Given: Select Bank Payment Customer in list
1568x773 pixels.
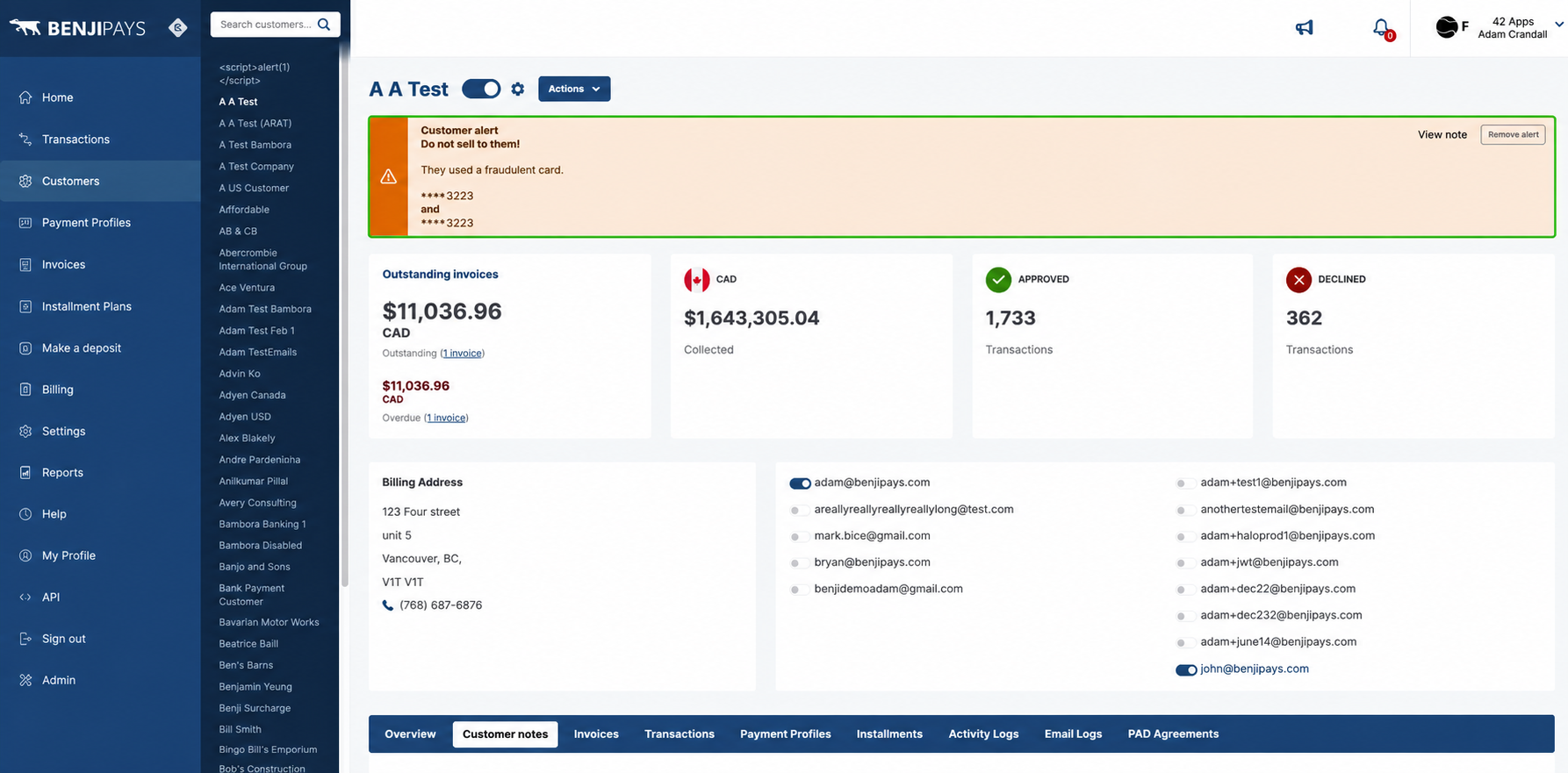Looking at the screenshot, I should click(252, 595).
